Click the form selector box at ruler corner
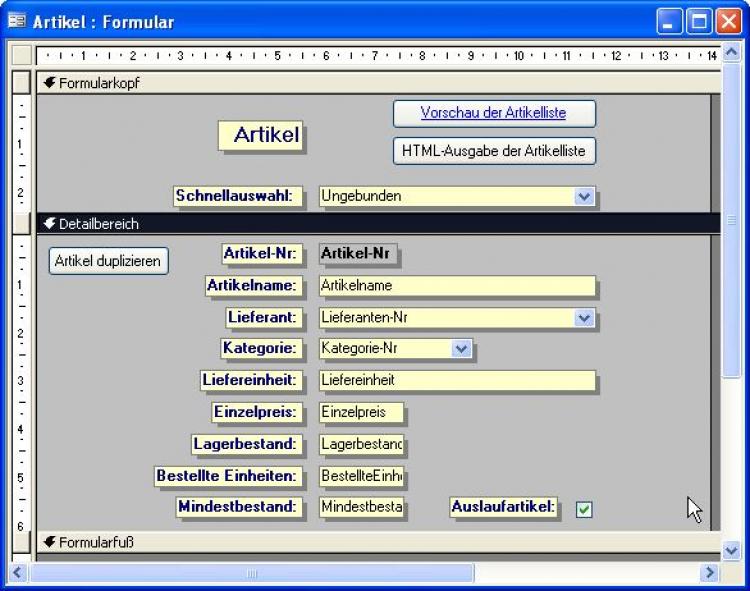 click(21, 56)
